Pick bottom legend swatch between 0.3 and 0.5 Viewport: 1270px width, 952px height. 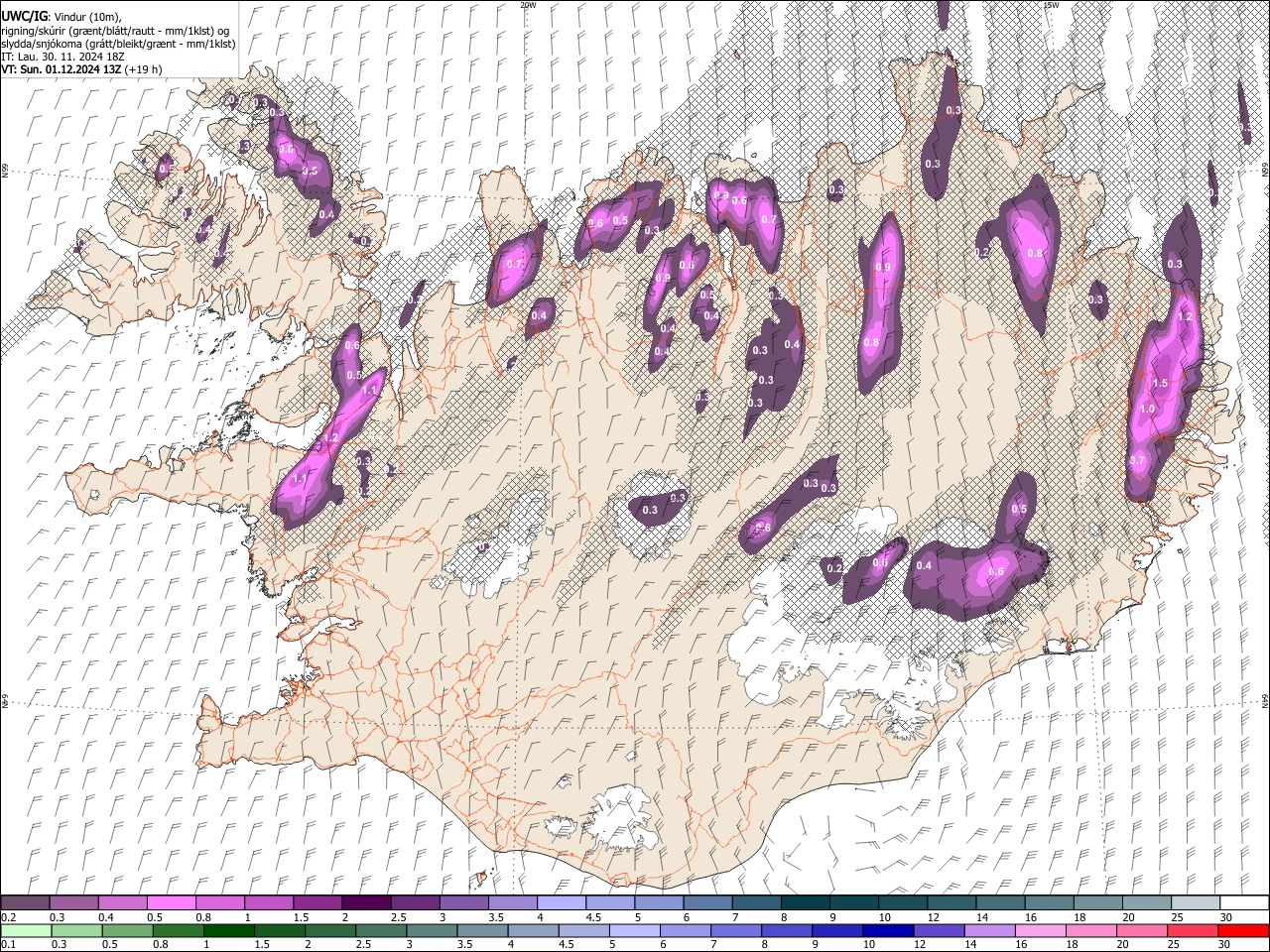[76, 931]
